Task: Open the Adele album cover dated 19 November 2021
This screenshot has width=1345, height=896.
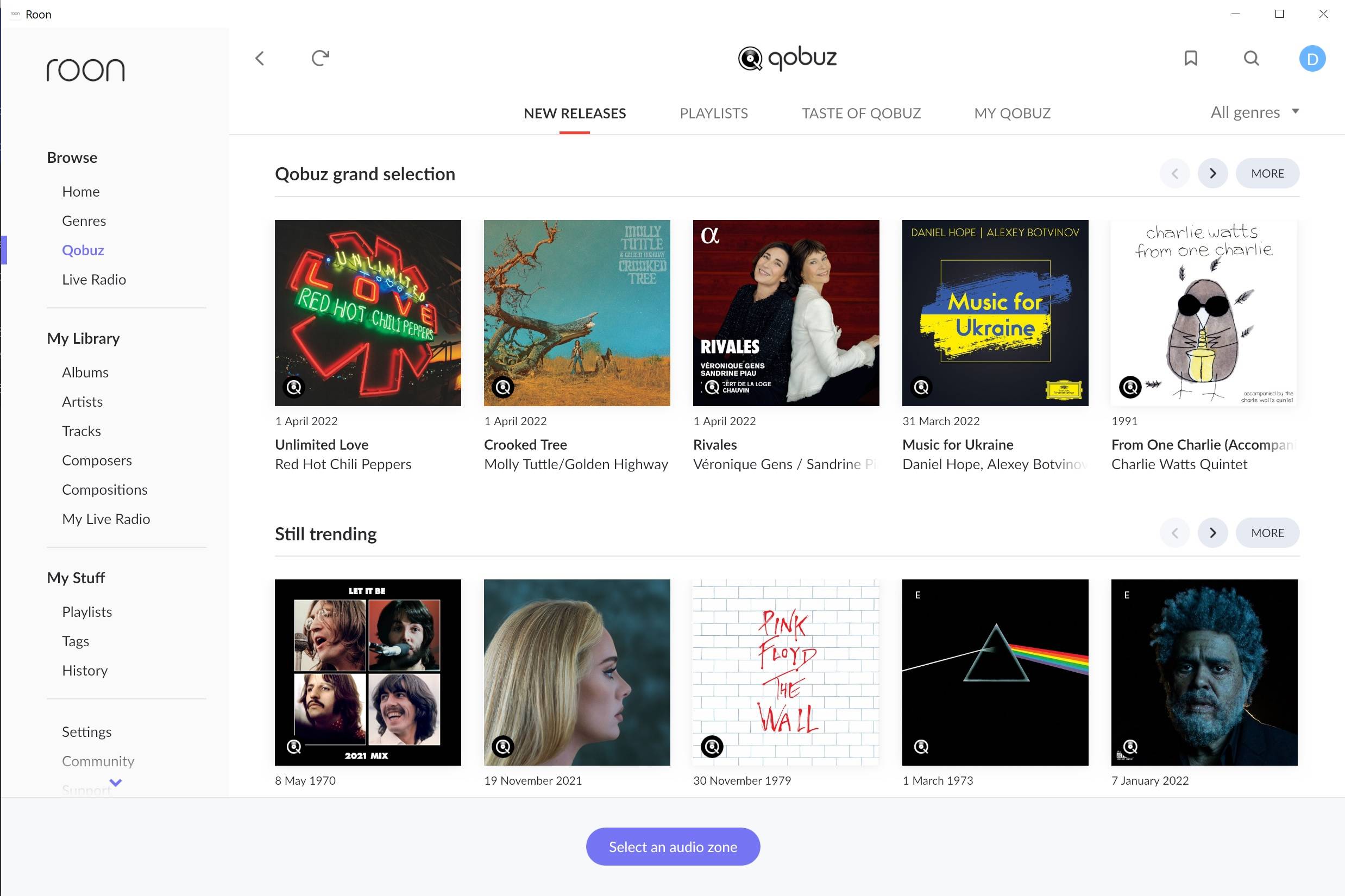Action: [577, 672]
